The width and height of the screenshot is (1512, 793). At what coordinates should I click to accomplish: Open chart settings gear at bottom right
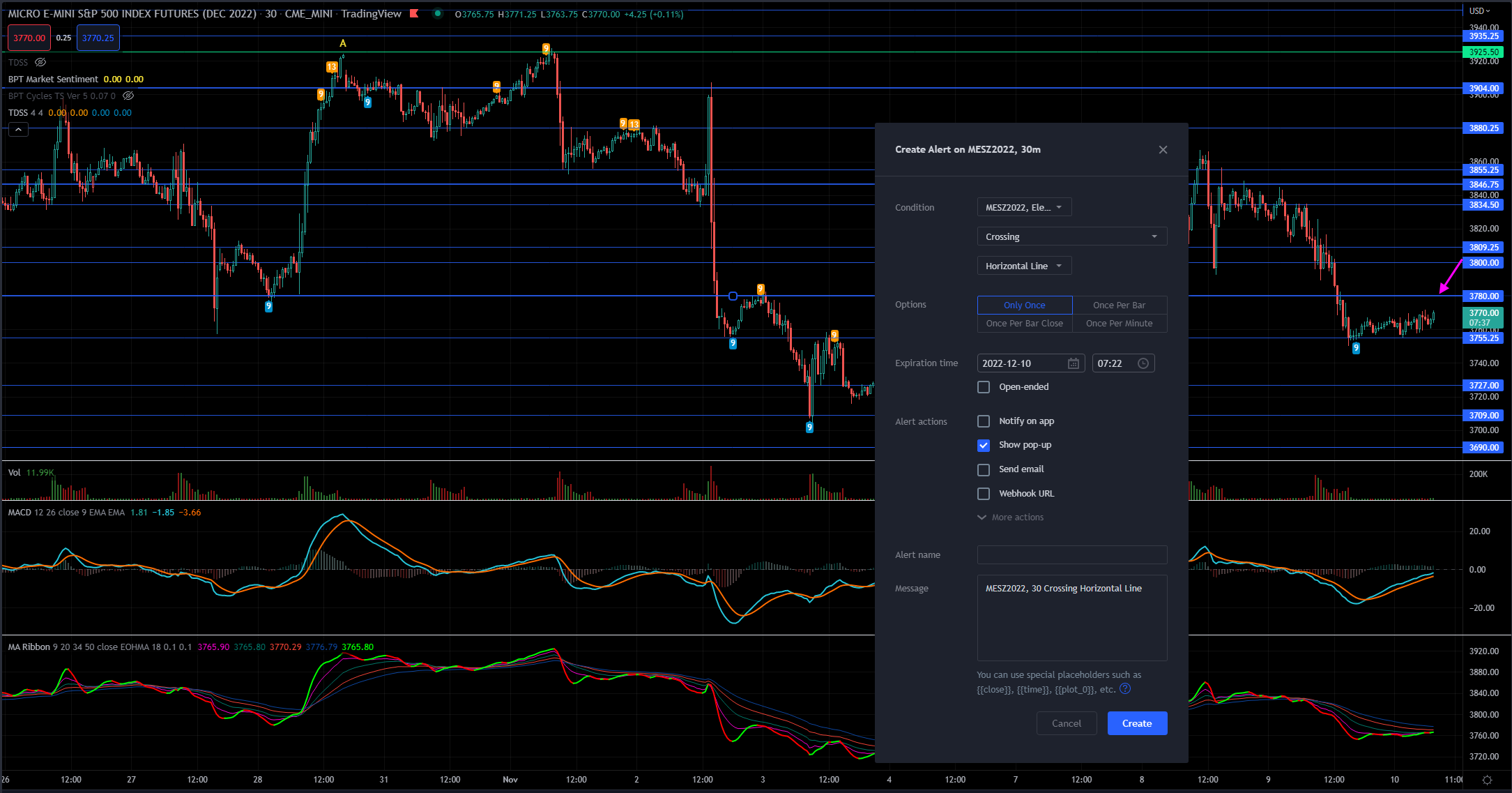pos(1487,780)
